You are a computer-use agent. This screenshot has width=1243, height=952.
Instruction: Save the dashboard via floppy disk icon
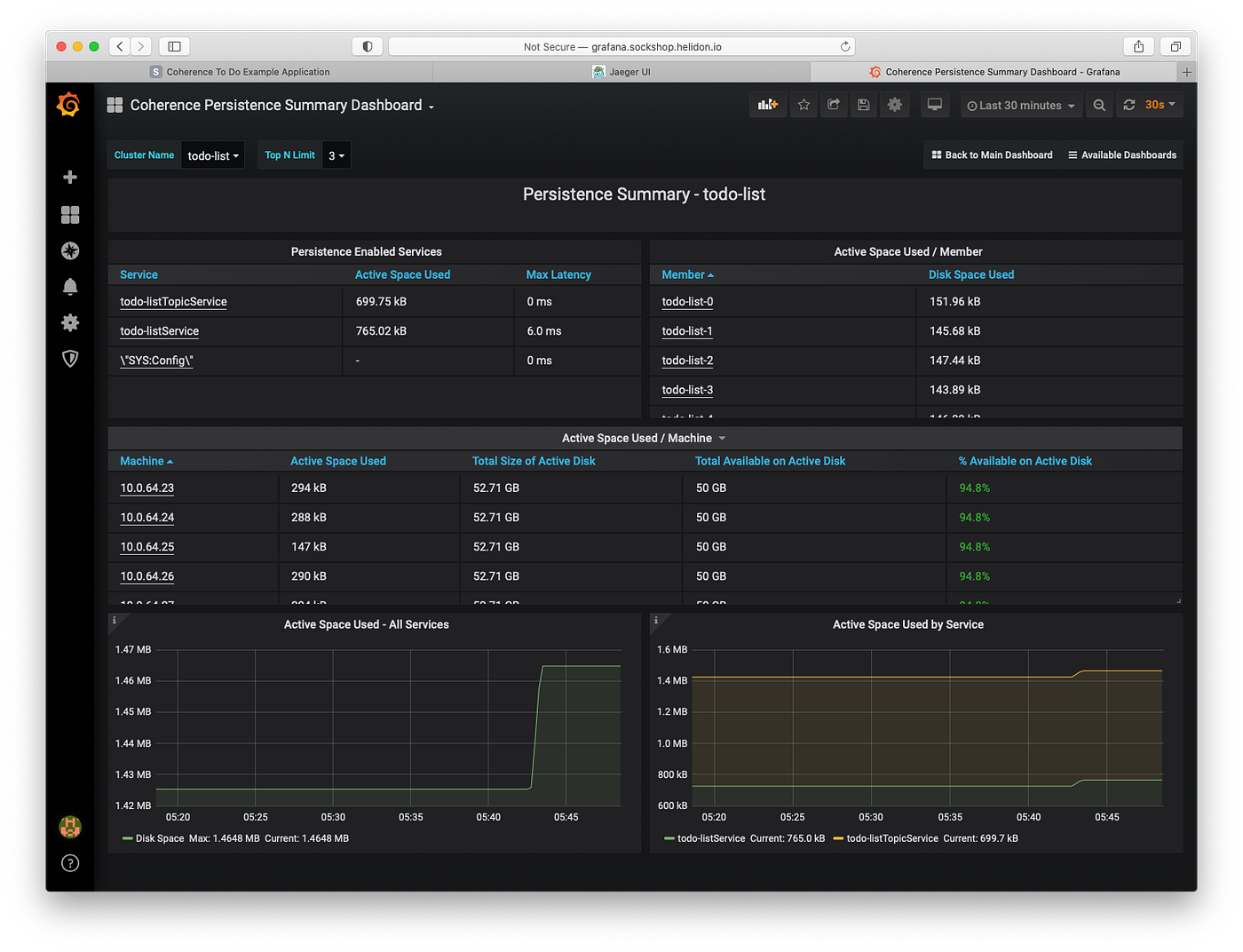(x=863, y=104)
